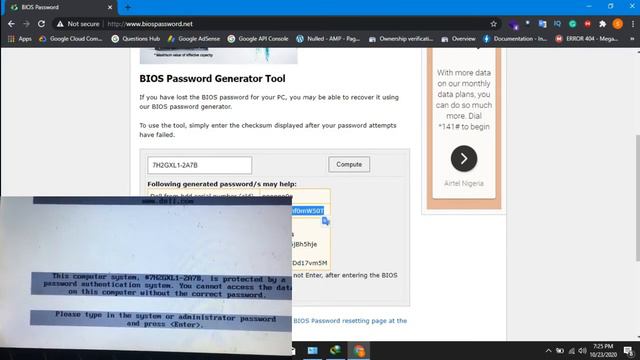Click the password ending in JBh5hje
This screenshot has width=640, height=360.
[304, 244]
